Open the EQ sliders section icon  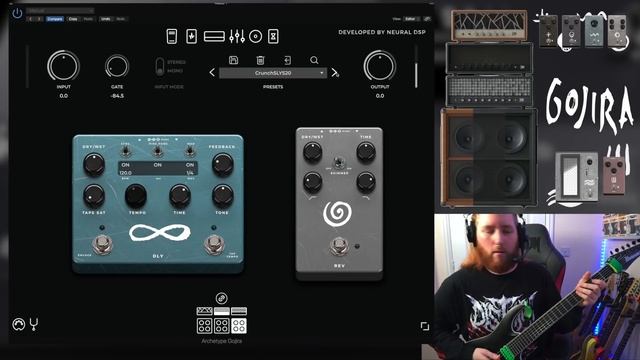[237, 36]
